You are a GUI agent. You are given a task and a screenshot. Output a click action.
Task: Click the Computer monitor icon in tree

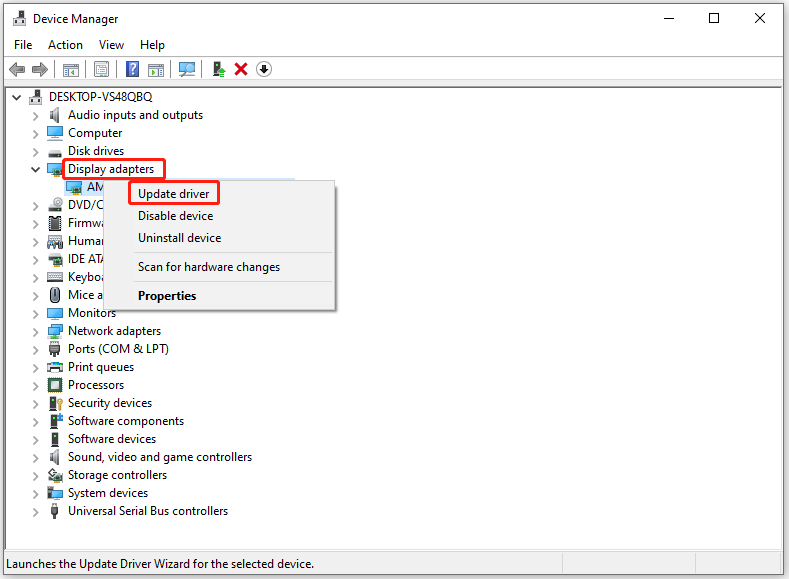55,133
